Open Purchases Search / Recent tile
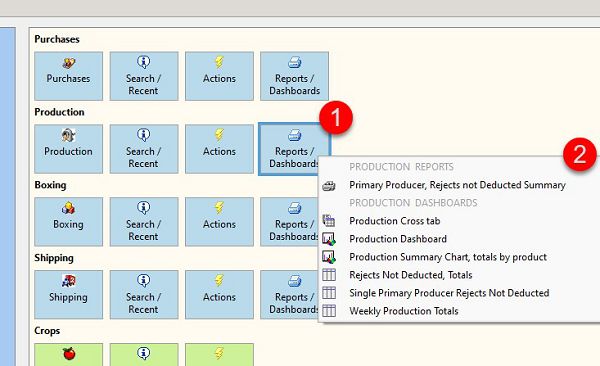The width and height of the screenshot is (600, 366). pyautogui.click(x=144, y=76)
